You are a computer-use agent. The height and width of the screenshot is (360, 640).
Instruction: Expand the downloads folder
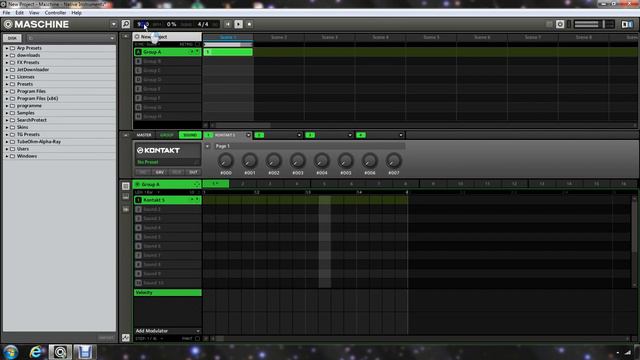pyautogui.click(x=7, y=55)
